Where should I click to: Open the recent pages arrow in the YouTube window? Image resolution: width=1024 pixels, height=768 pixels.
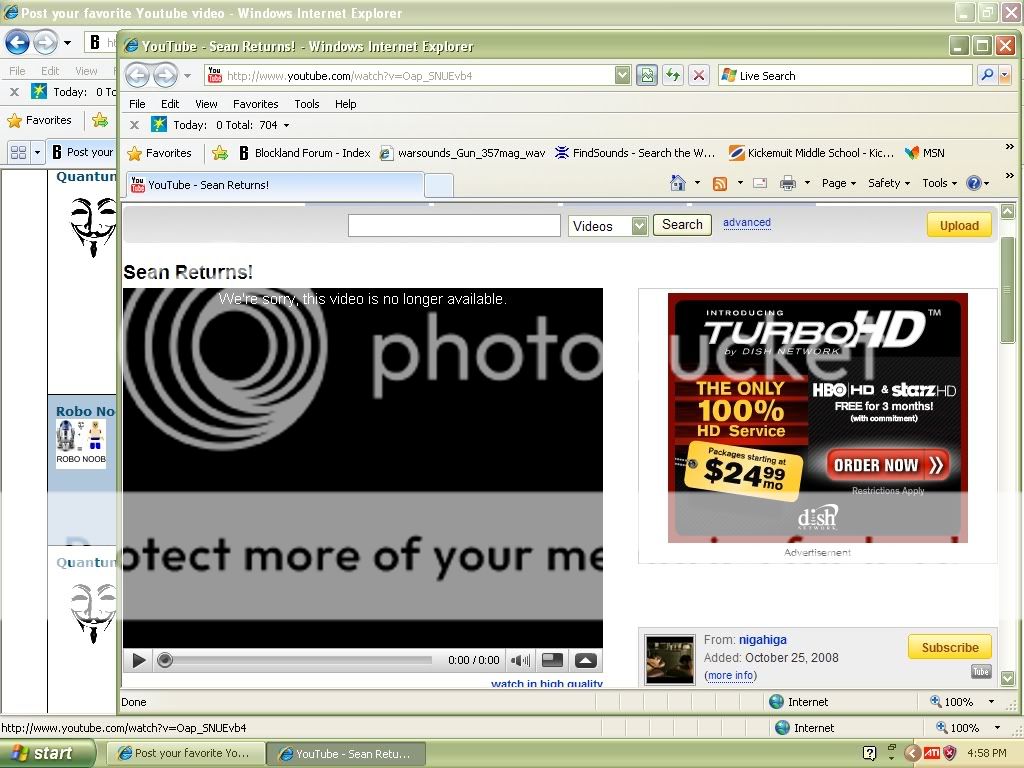(x=187, y=76)
